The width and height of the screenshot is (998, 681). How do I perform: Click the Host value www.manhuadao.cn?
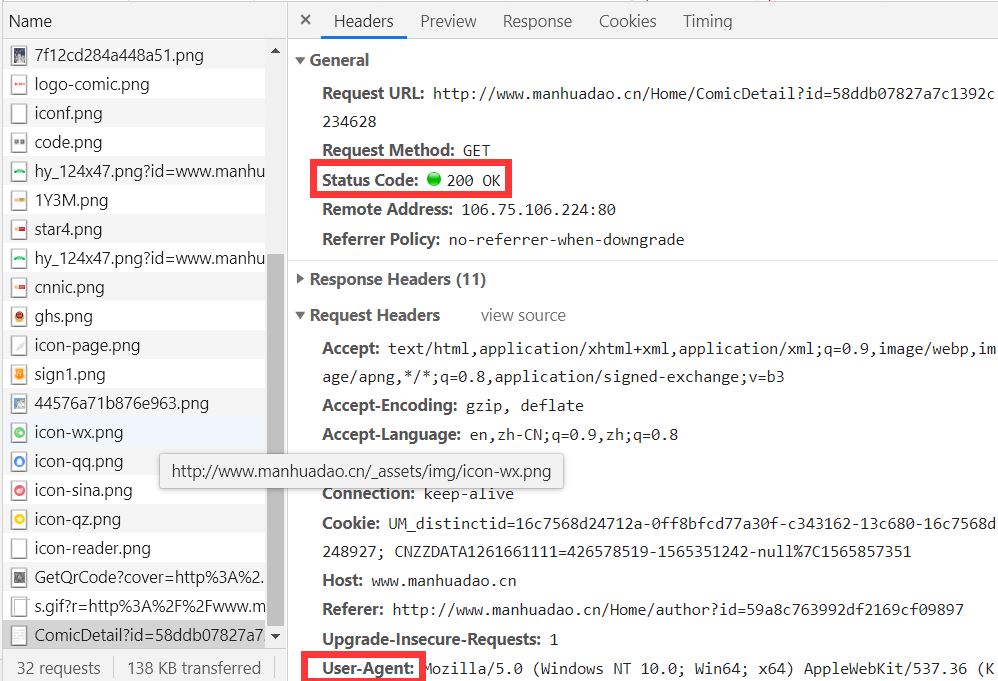[444, 580]
